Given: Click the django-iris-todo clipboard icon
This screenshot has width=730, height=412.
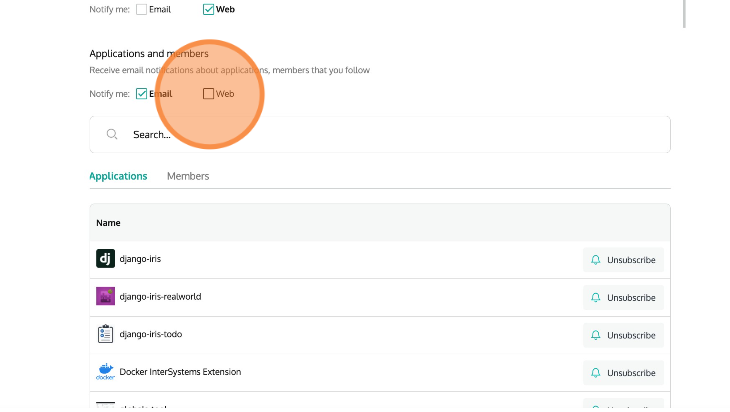Looking at the screenshot, I should pyautogui.click(x=105, y=335).
